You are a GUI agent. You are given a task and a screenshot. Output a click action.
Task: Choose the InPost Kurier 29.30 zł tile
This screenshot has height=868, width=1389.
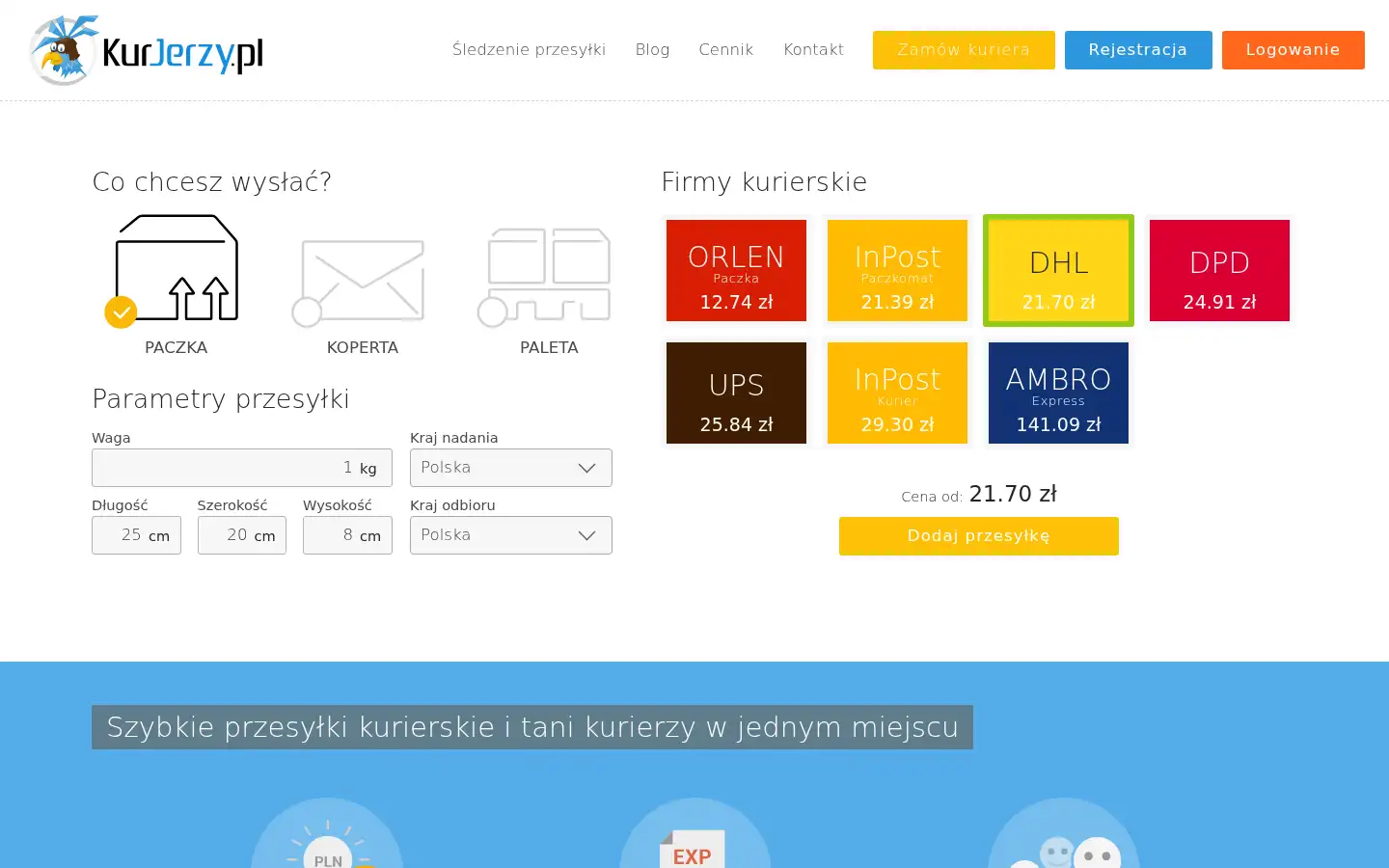[x=897, y=393]
